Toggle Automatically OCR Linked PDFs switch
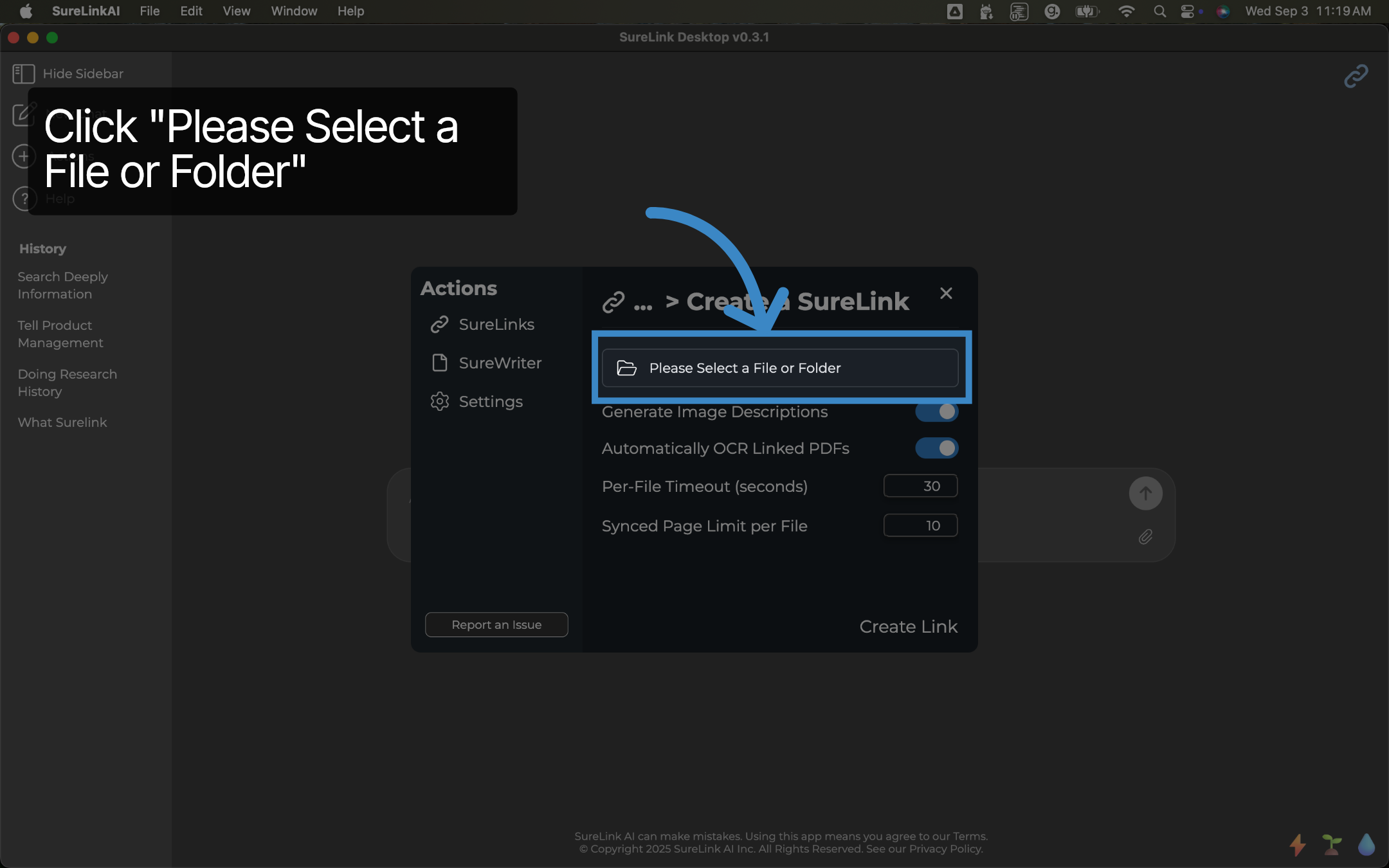The image size is (1389, 868). [937, 448]
